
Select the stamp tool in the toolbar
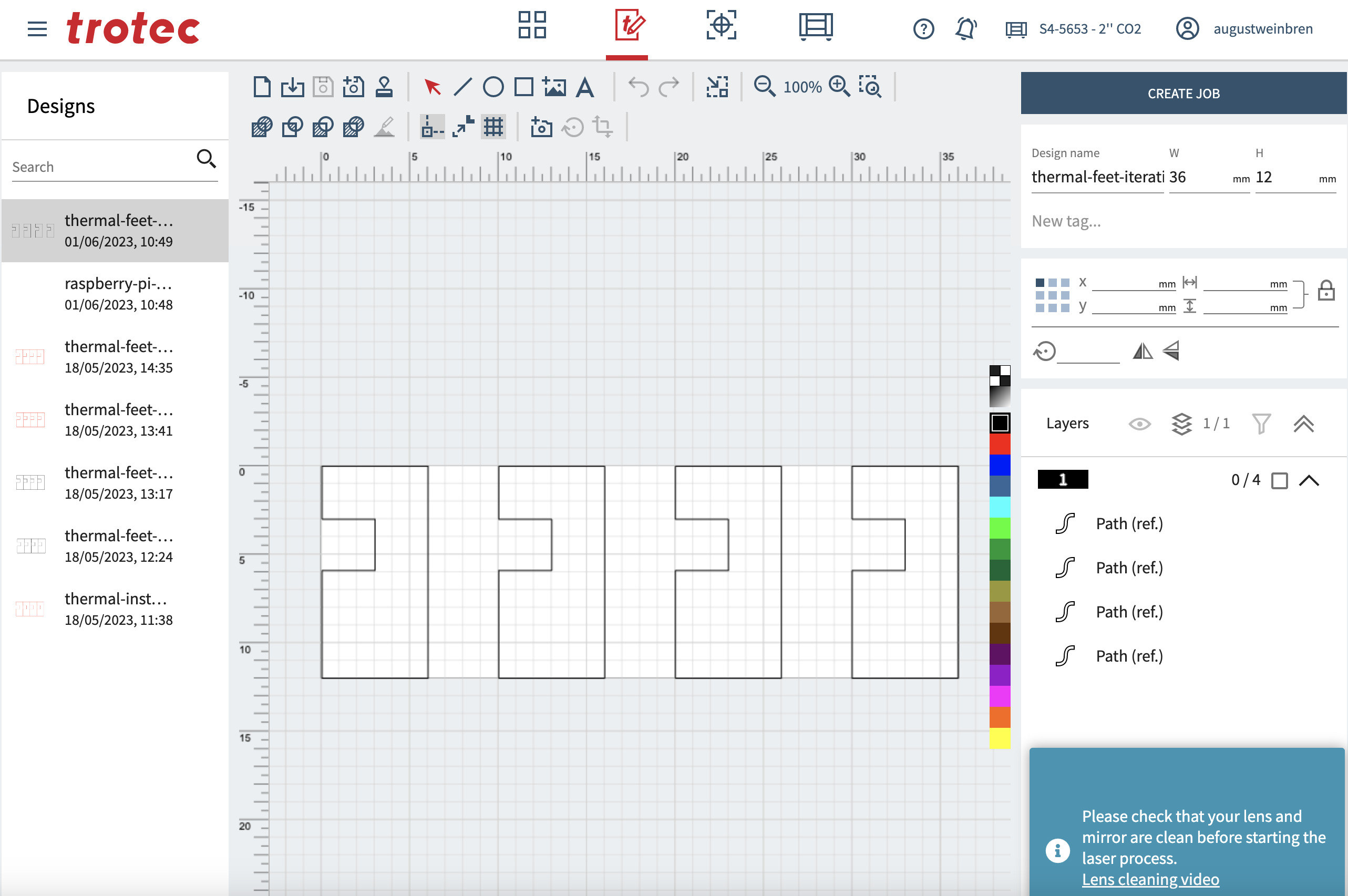[384, 87]
